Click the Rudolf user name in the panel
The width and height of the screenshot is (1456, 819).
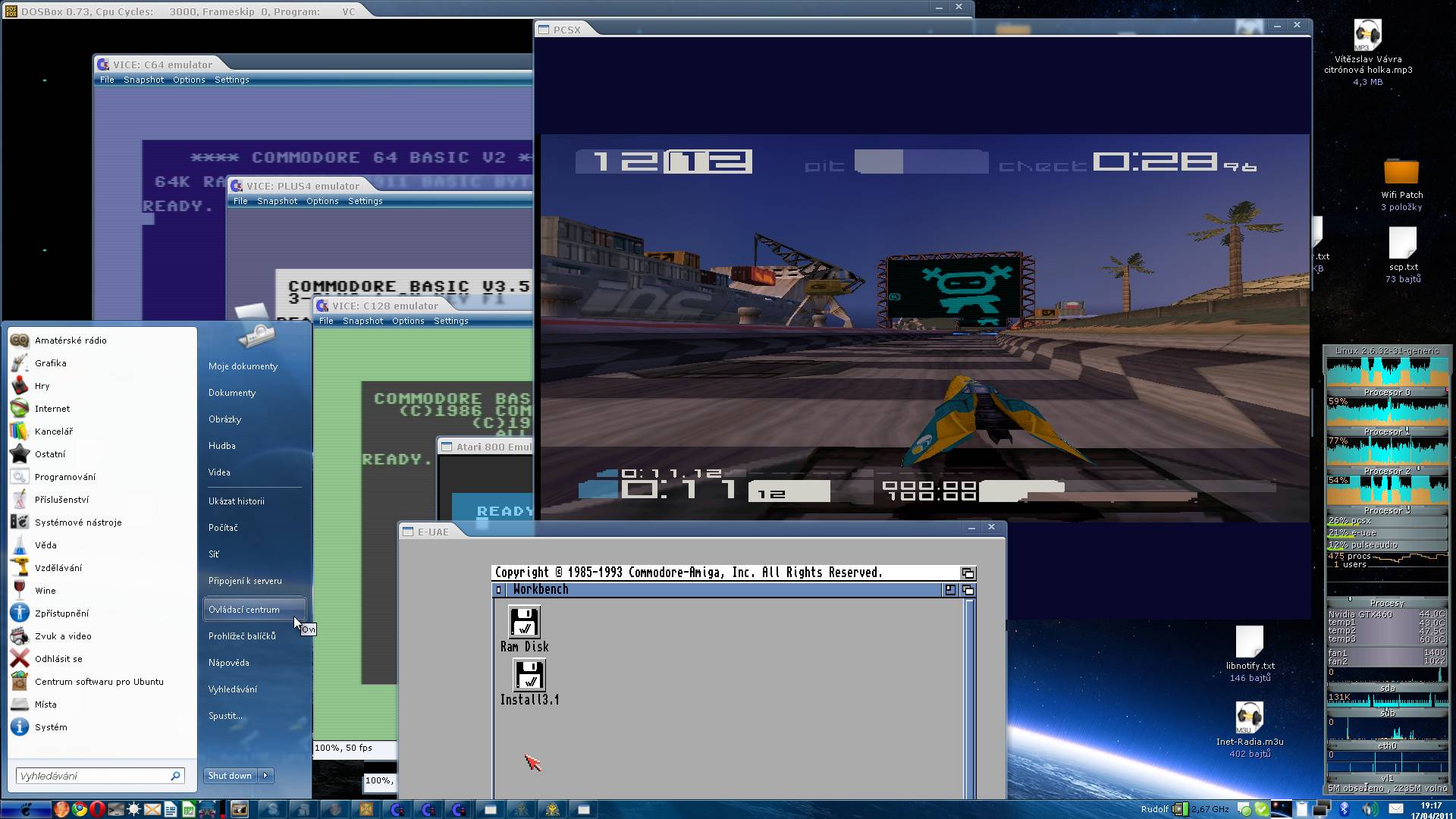(1155, 809)
